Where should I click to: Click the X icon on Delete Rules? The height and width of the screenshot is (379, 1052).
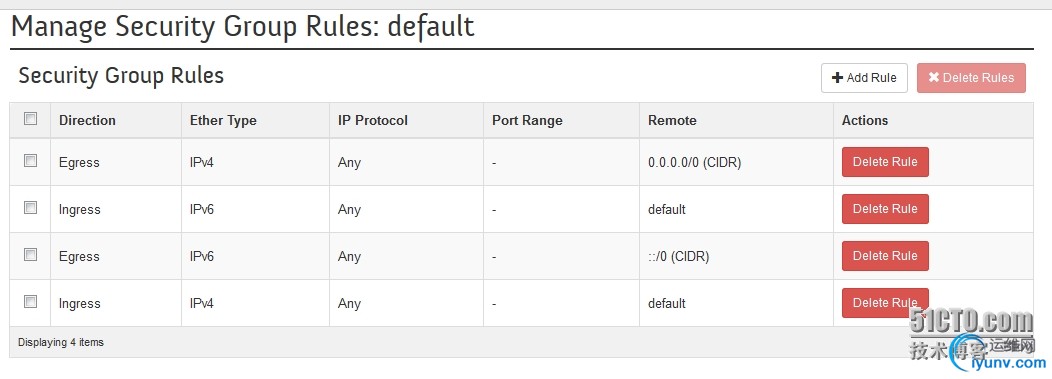(x=934, y=78)
